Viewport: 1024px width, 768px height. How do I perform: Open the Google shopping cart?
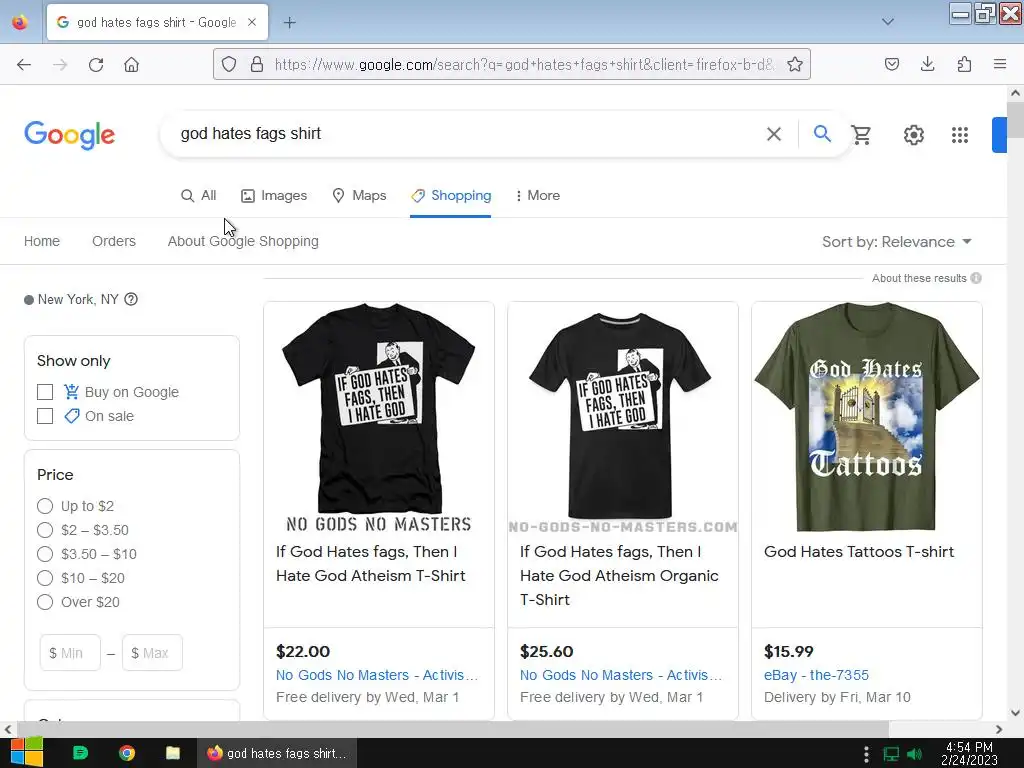861,135
